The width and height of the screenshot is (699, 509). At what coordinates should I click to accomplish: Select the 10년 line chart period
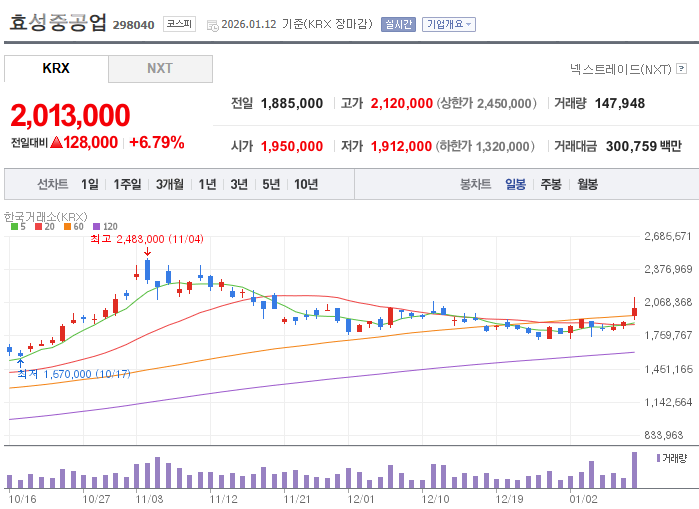pyautogui.click(x=306, y=184)
